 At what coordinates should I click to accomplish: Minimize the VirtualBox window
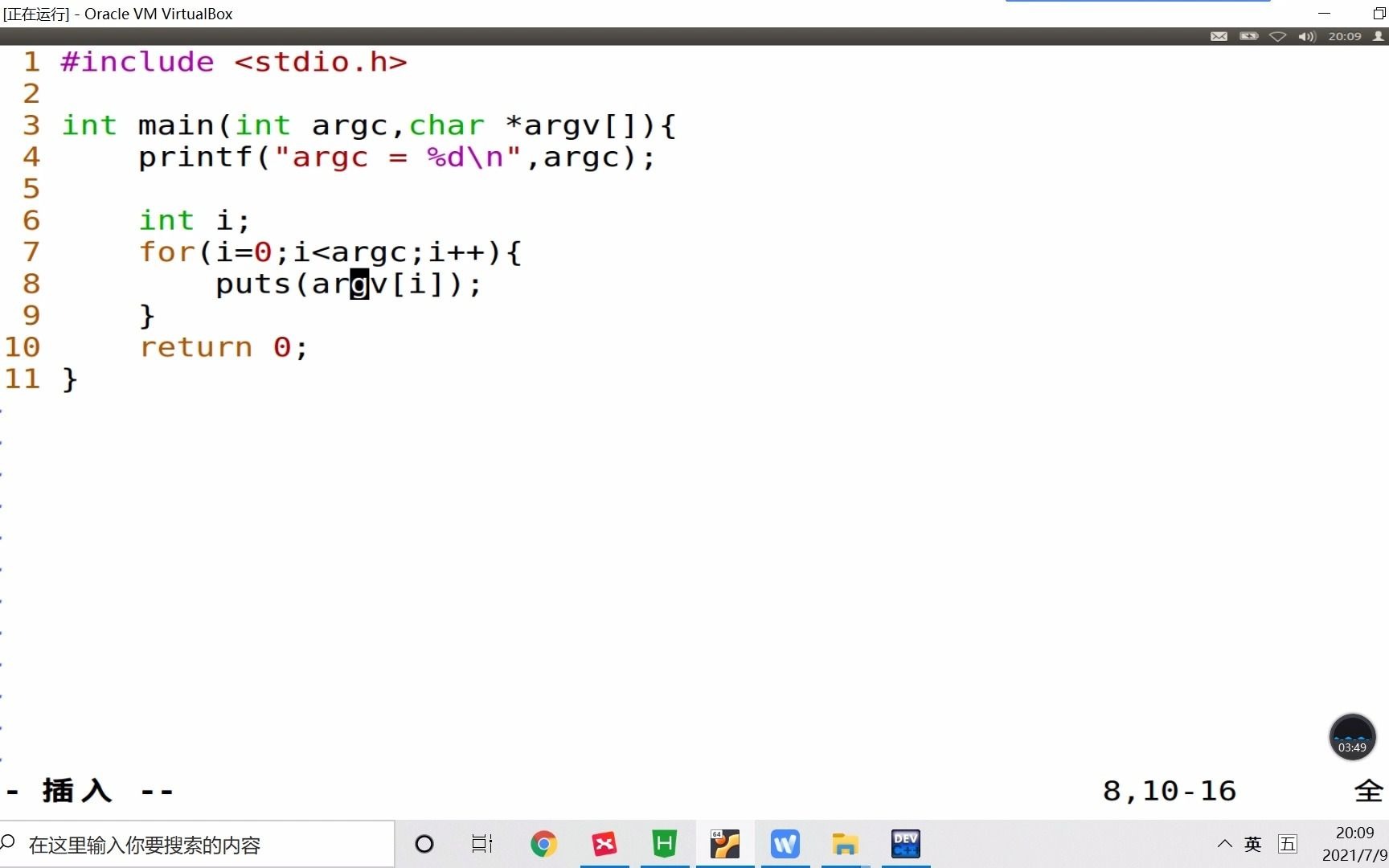coord(1325,14)
